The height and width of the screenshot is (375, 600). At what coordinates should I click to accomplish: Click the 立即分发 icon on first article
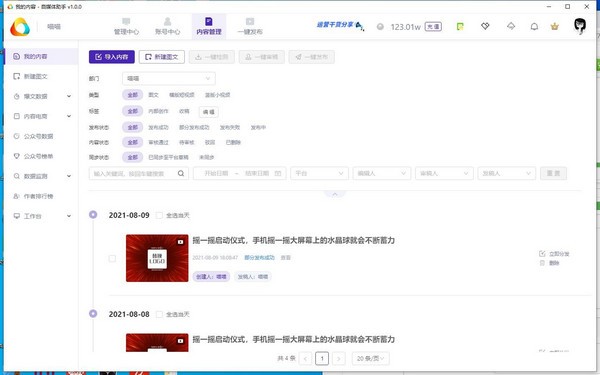coord(542,253)
